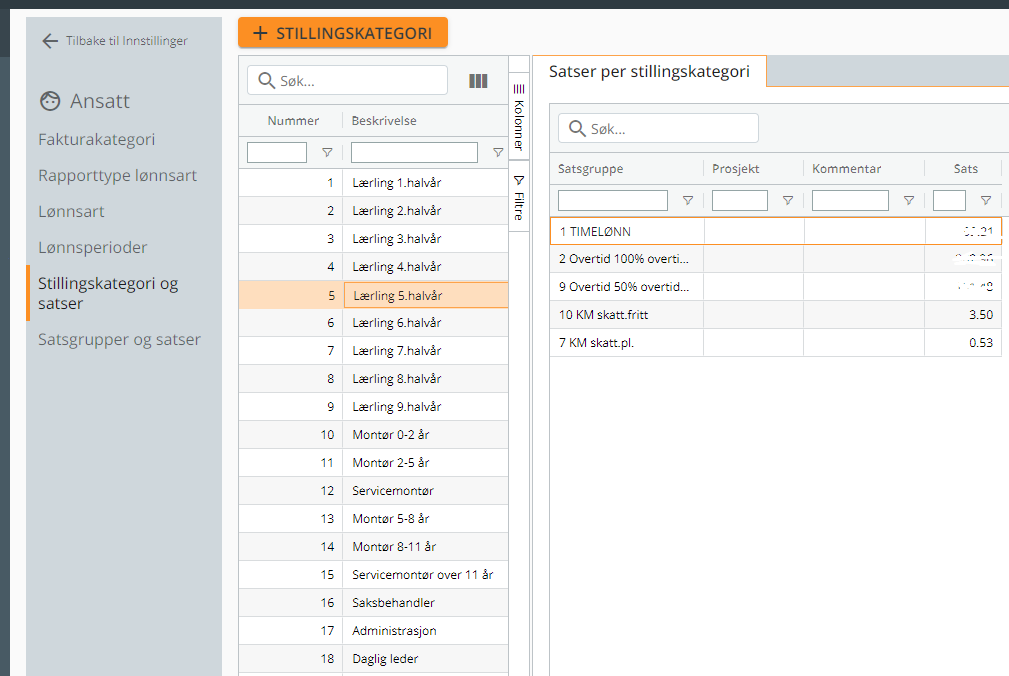Click magnifier icon in left search box
Viewport: 1009px width, 676px height.
(x=266, y=80)
